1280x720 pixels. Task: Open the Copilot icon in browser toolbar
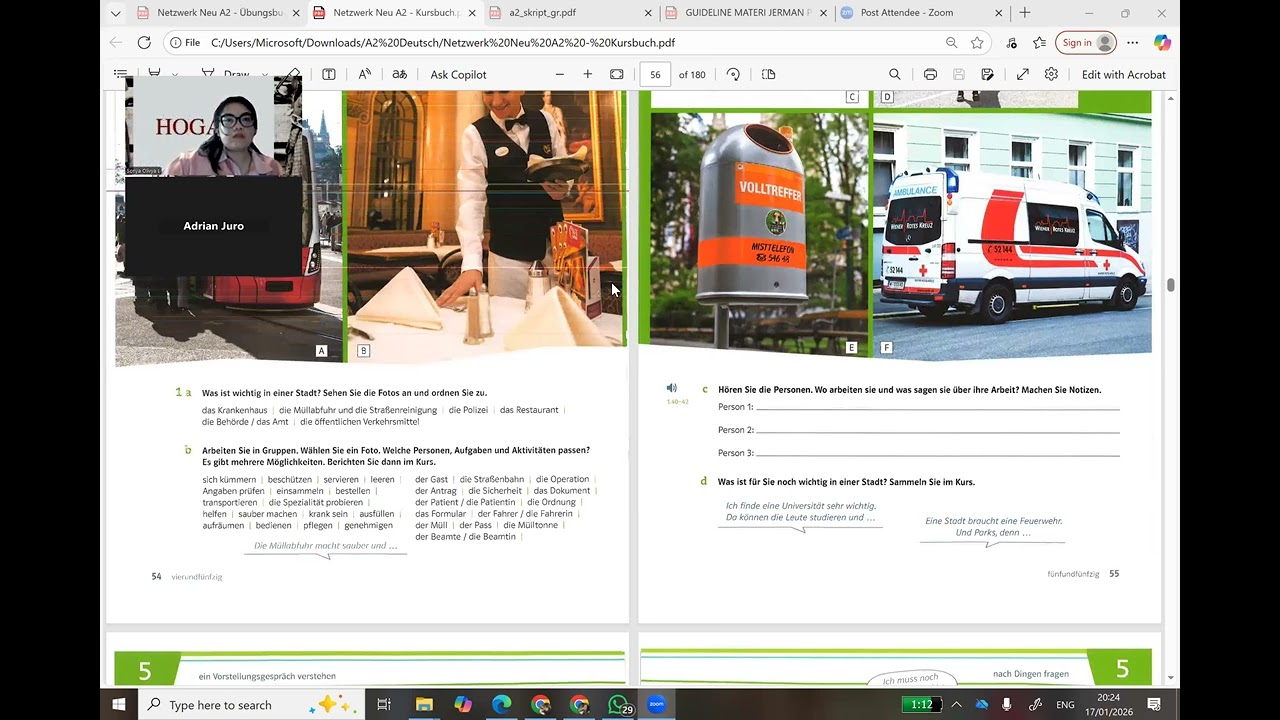click(1162, 43)
